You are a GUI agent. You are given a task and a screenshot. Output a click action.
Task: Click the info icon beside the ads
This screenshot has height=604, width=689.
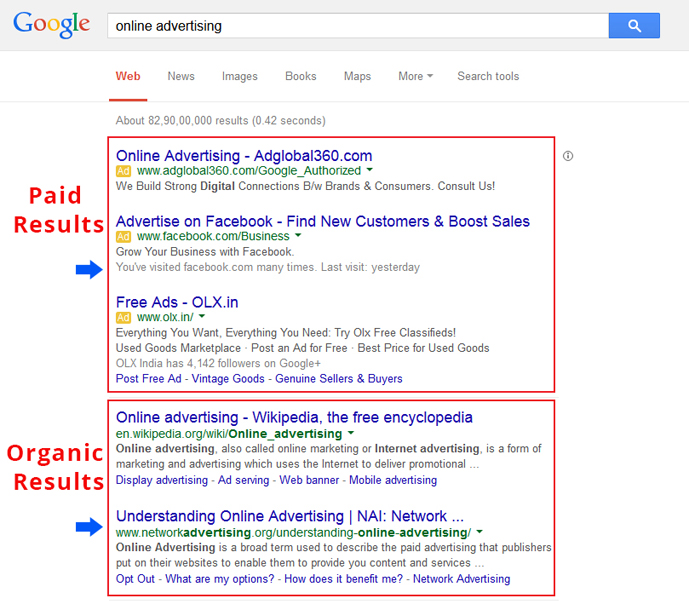[568, 156]
